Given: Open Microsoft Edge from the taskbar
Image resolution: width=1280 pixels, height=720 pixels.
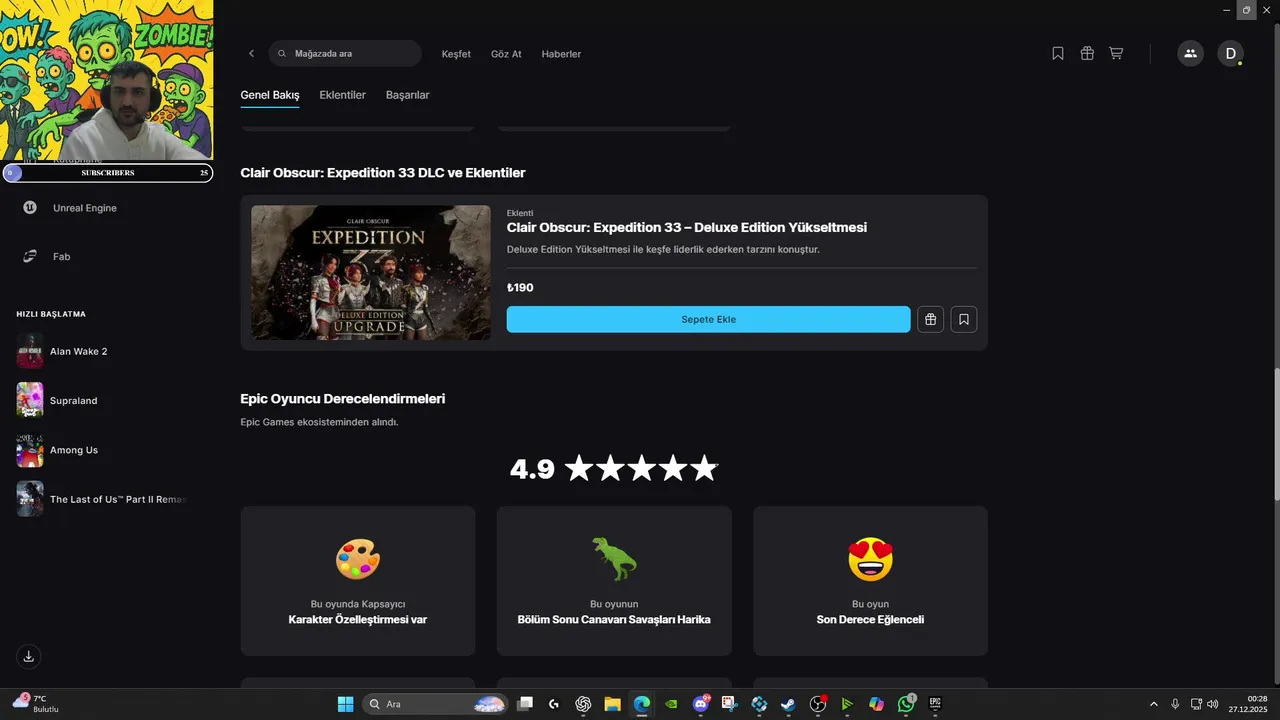Looking at the screenshot, I should [x=641, y=704].
